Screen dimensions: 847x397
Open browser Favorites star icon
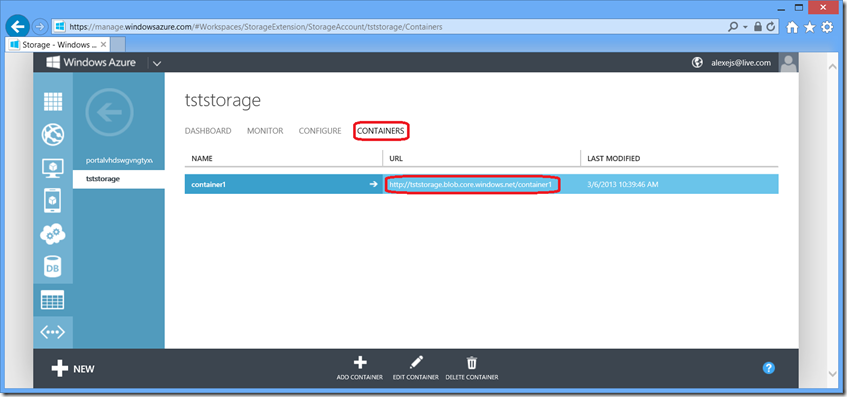pos(809,27)
